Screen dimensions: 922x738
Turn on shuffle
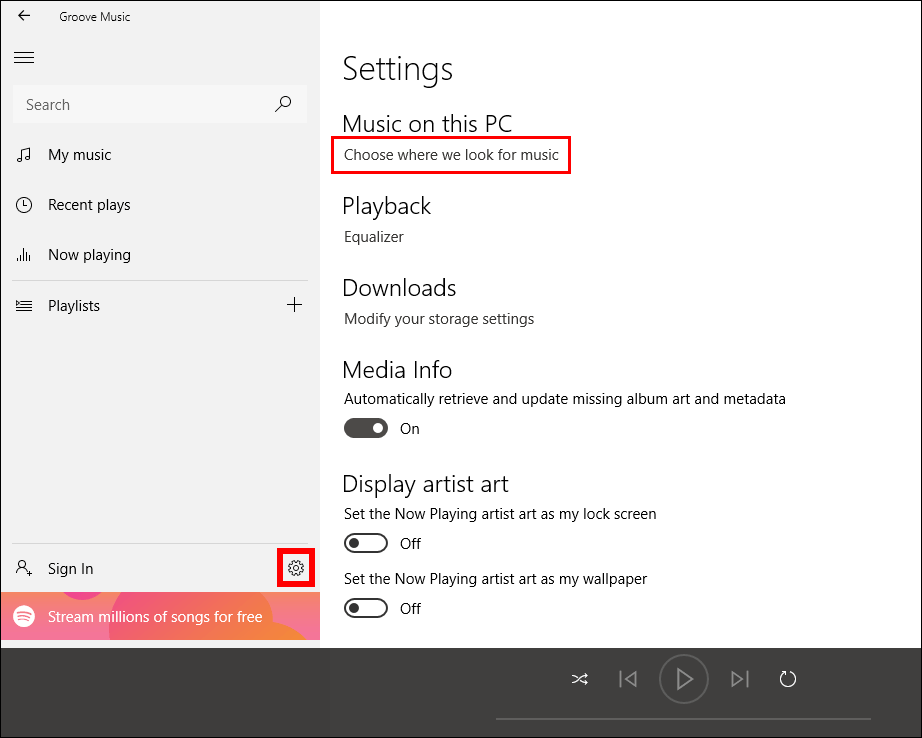[579, 679]
